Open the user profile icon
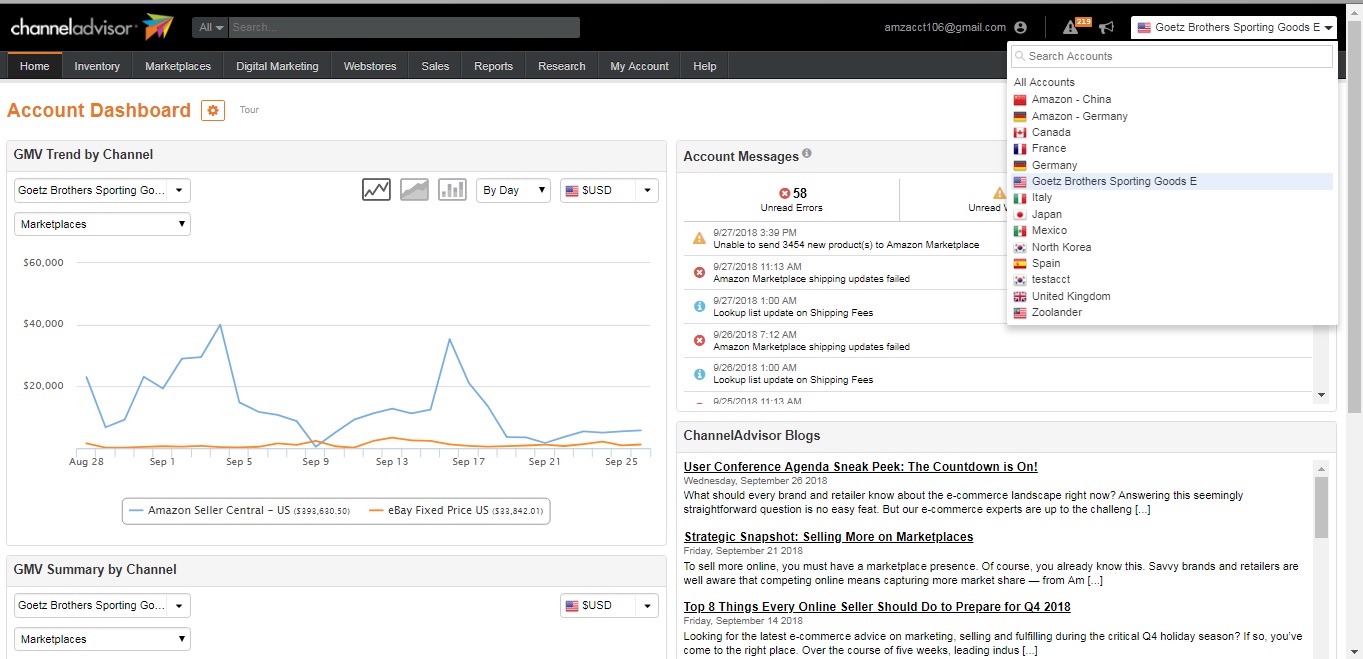1363x659 pixels. point(1020,28)
